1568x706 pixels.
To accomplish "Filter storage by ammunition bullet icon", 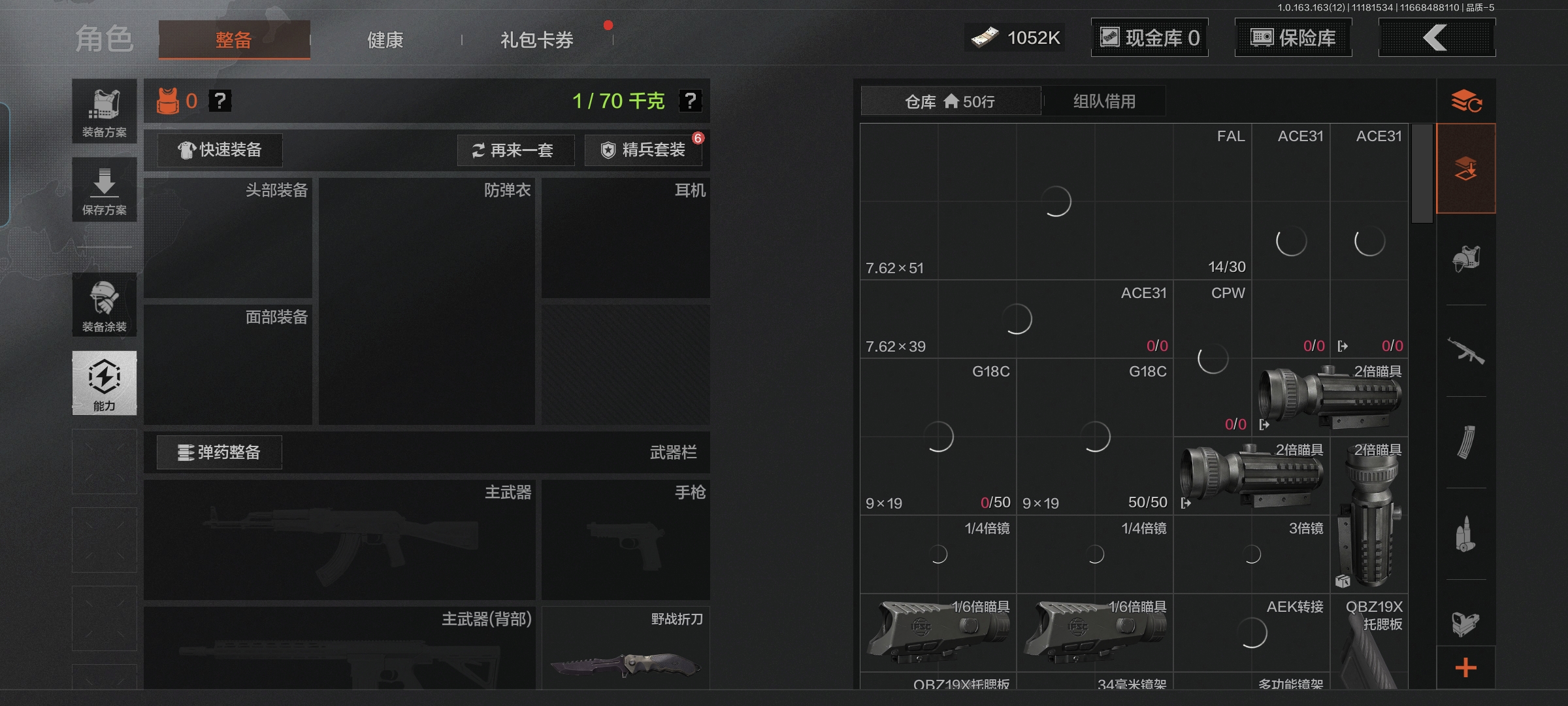I will [x=1466, y=534].
